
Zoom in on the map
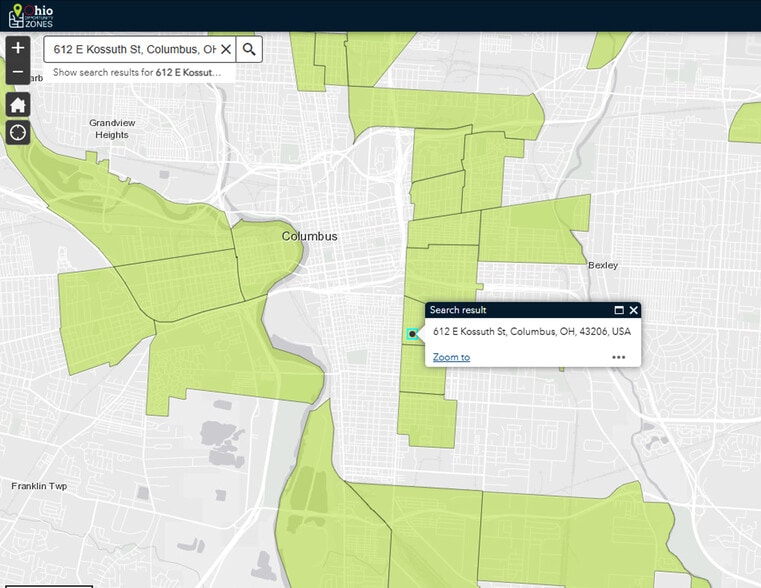click(x=18, y=48)
